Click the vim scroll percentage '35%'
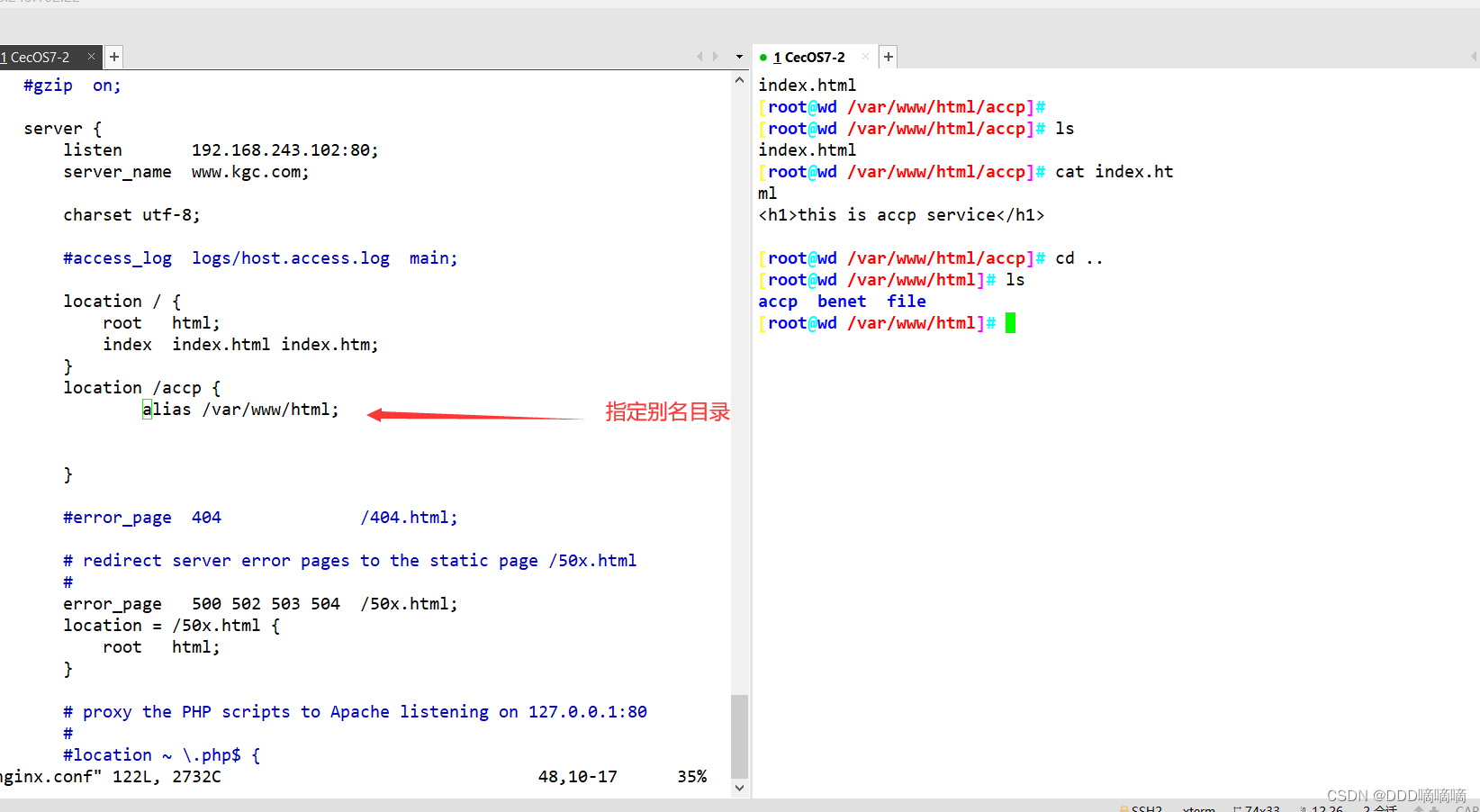Viewport: 1480px width, 812px height. click(x=692, y=777)
